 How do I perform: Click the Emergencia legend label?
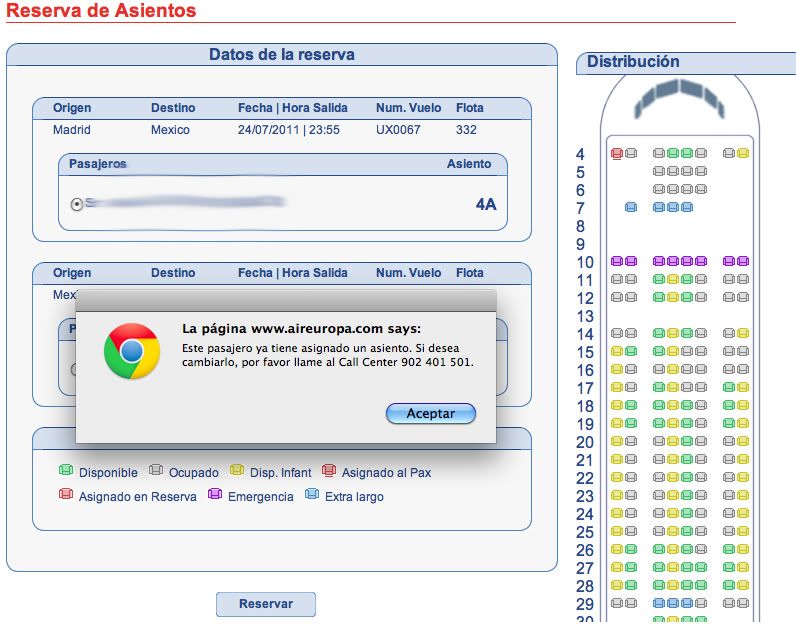pyautogui.click(x=260, y=497)
